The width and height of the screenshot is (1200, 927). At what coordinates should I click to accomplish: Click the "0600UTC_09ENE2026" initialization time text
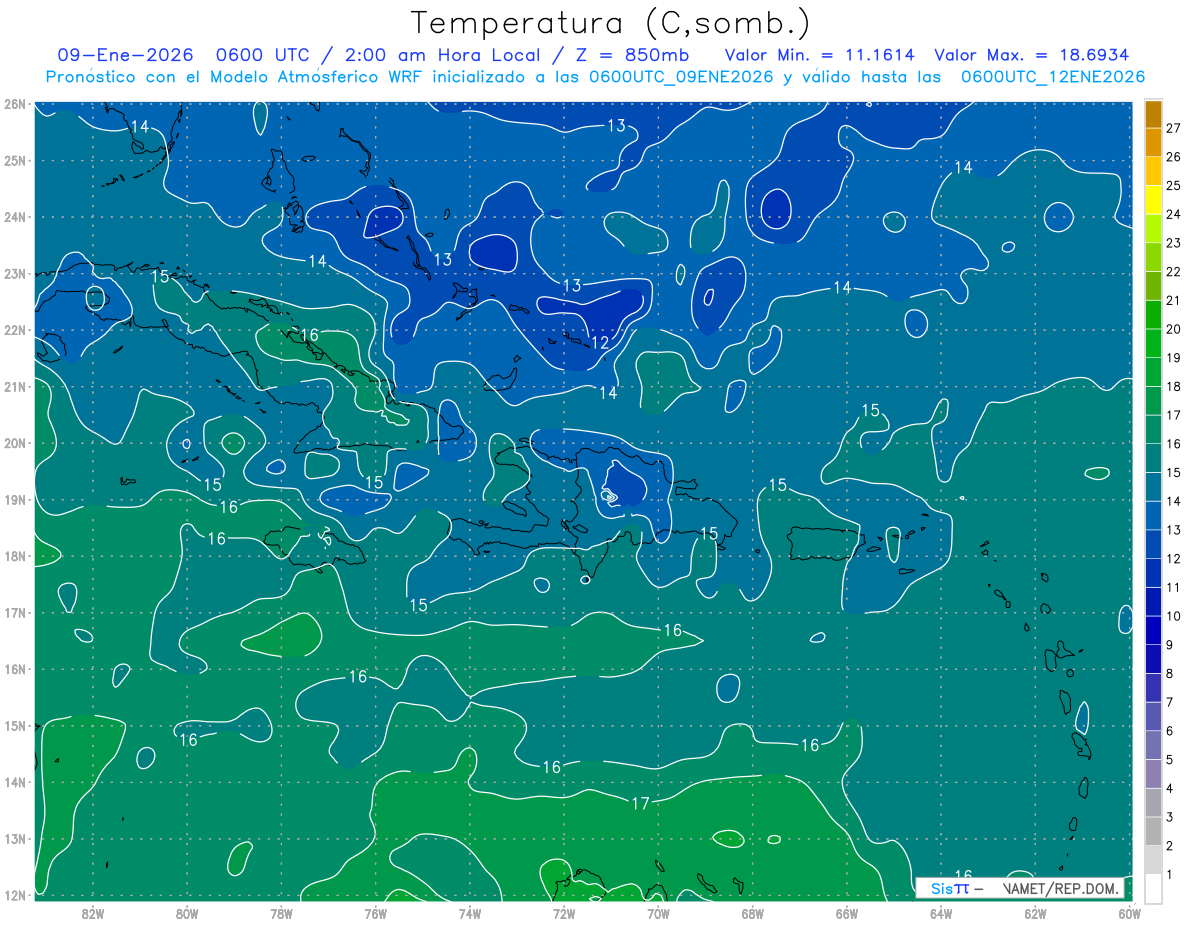[680, 77]
